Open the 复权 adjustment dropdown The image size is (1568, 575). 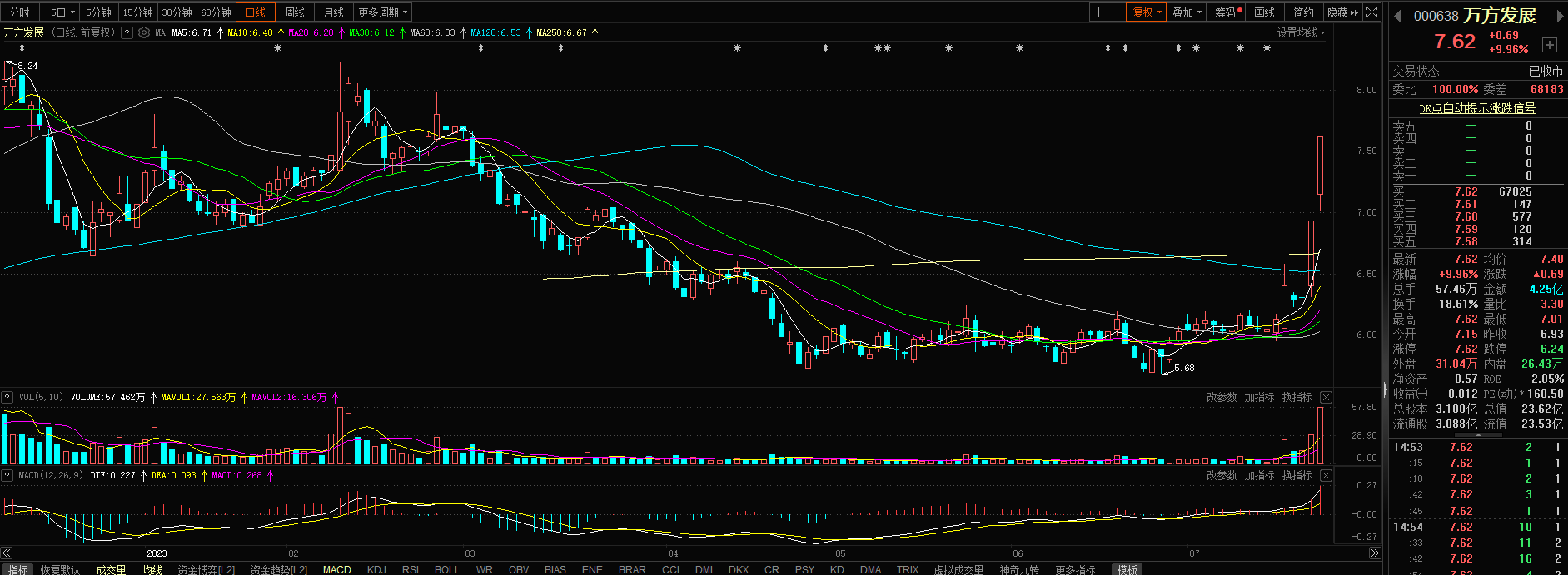(1147, 12)
